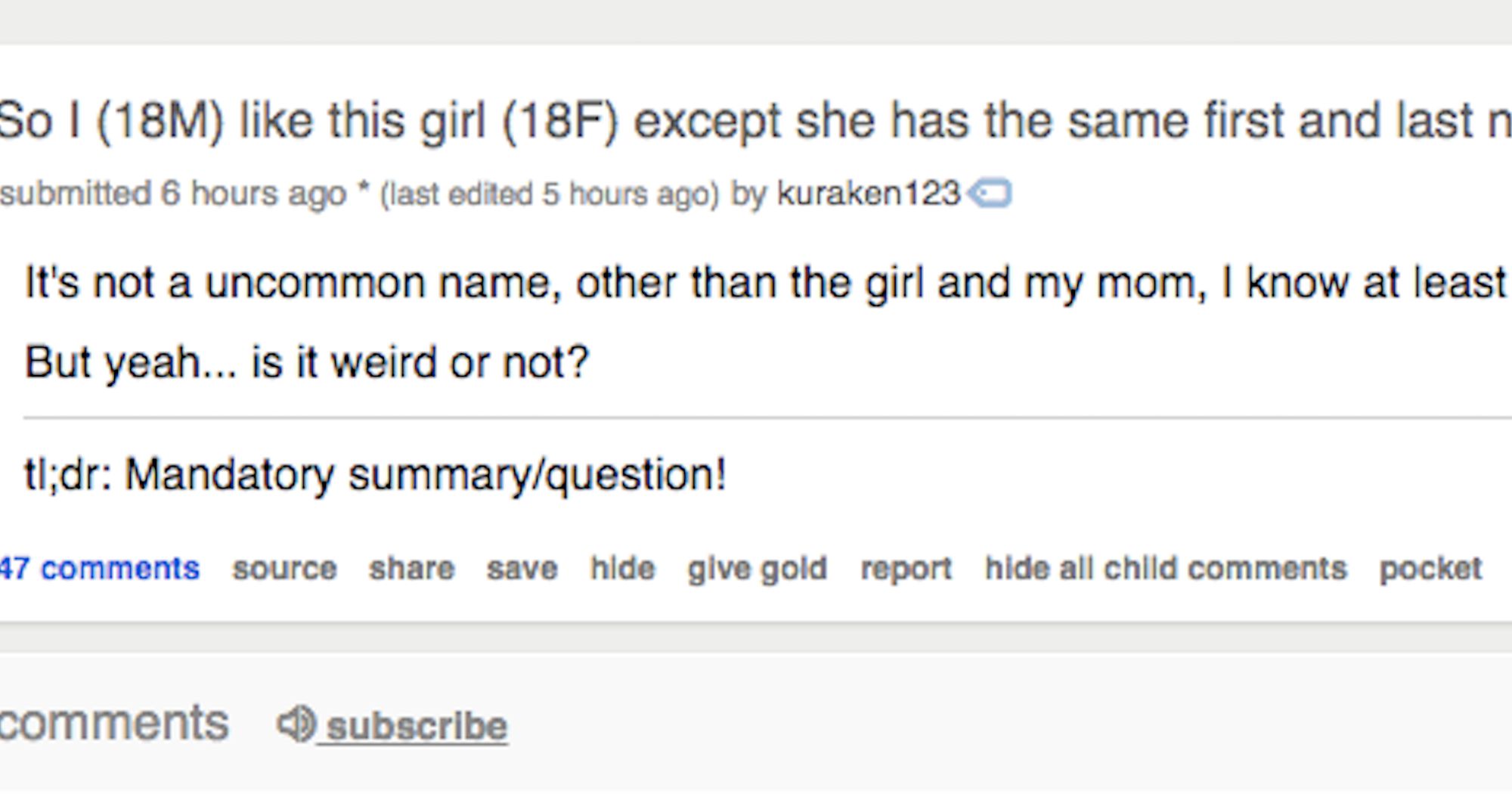
Task: Report this post
Action: coord(906,569)
